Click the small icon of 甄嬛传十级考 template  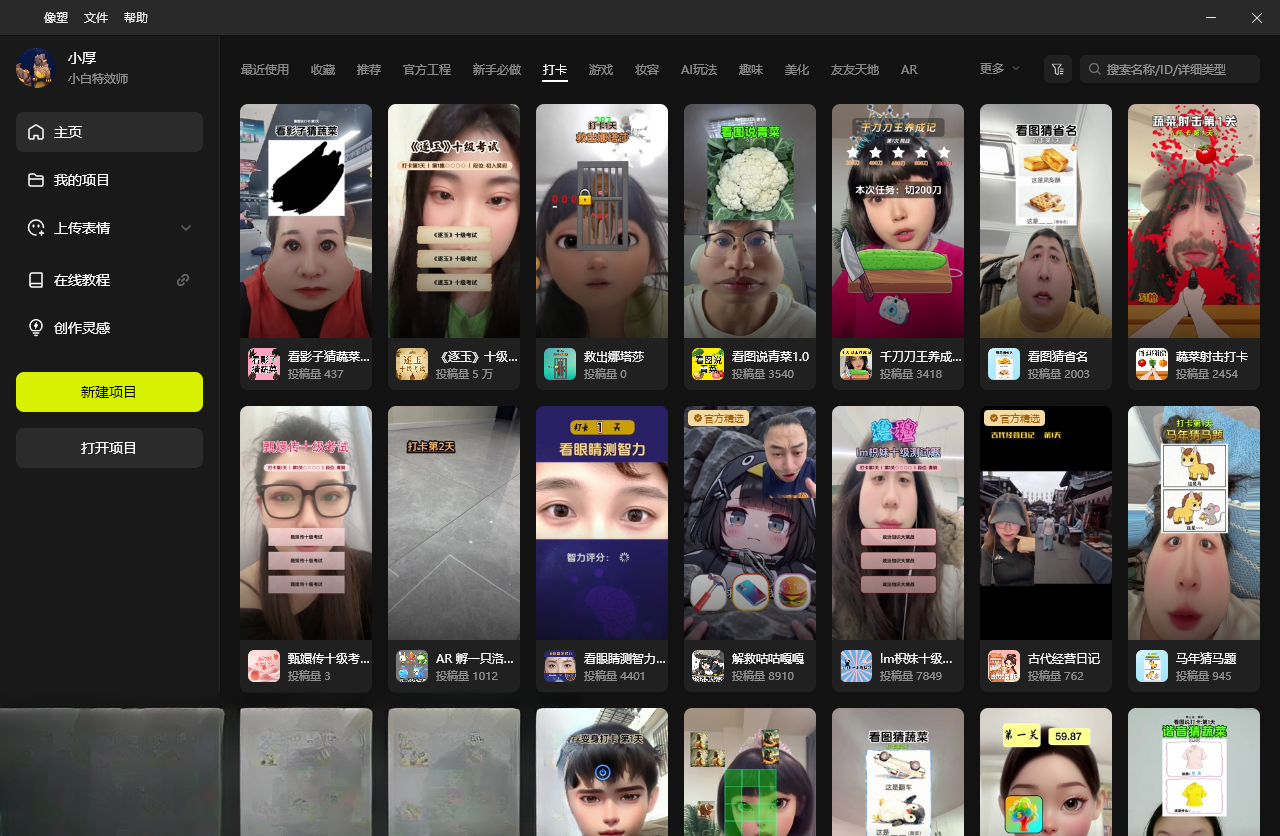[x=264, y=666]
